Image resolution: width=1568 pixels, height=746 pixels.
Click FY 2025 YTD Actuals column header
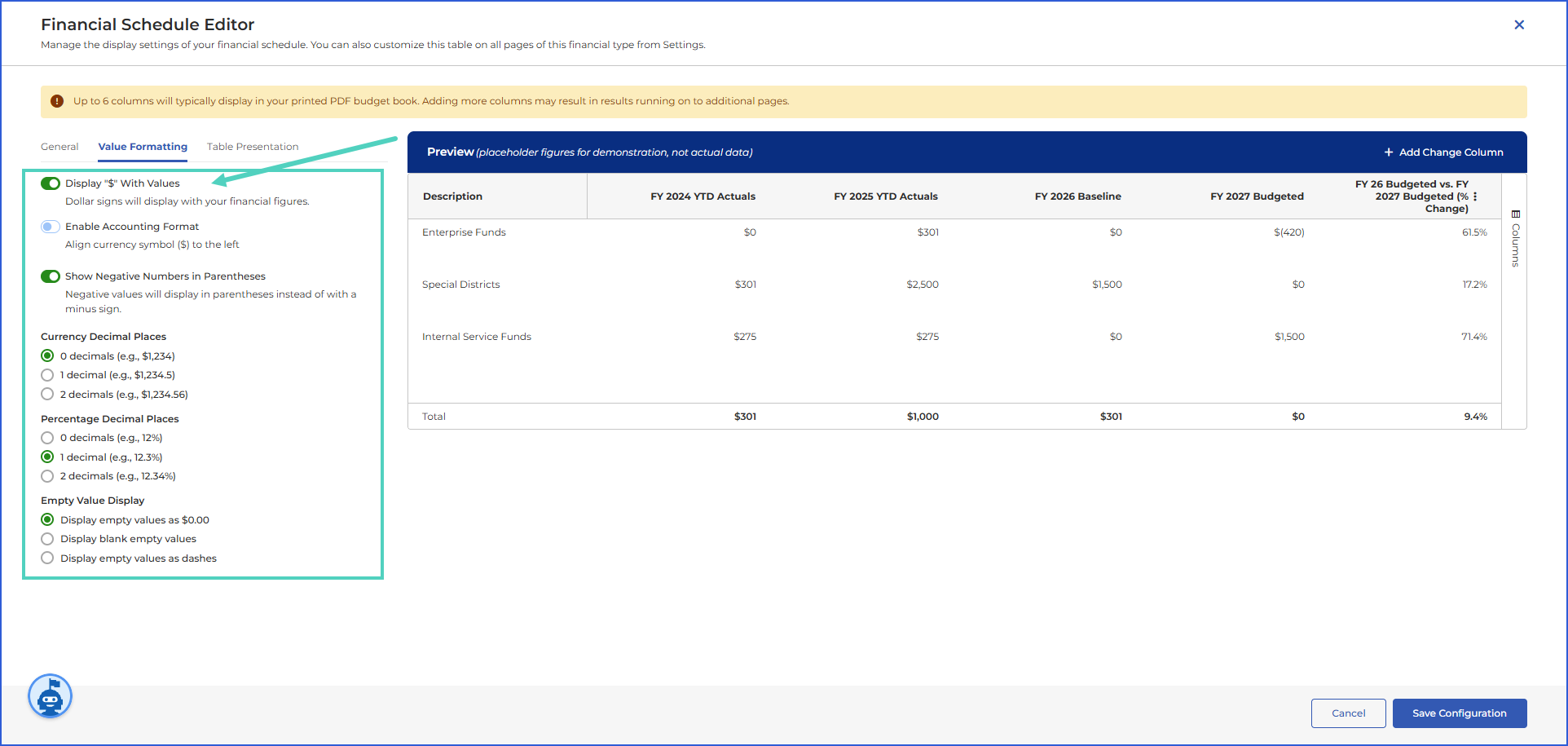(886, 196)
